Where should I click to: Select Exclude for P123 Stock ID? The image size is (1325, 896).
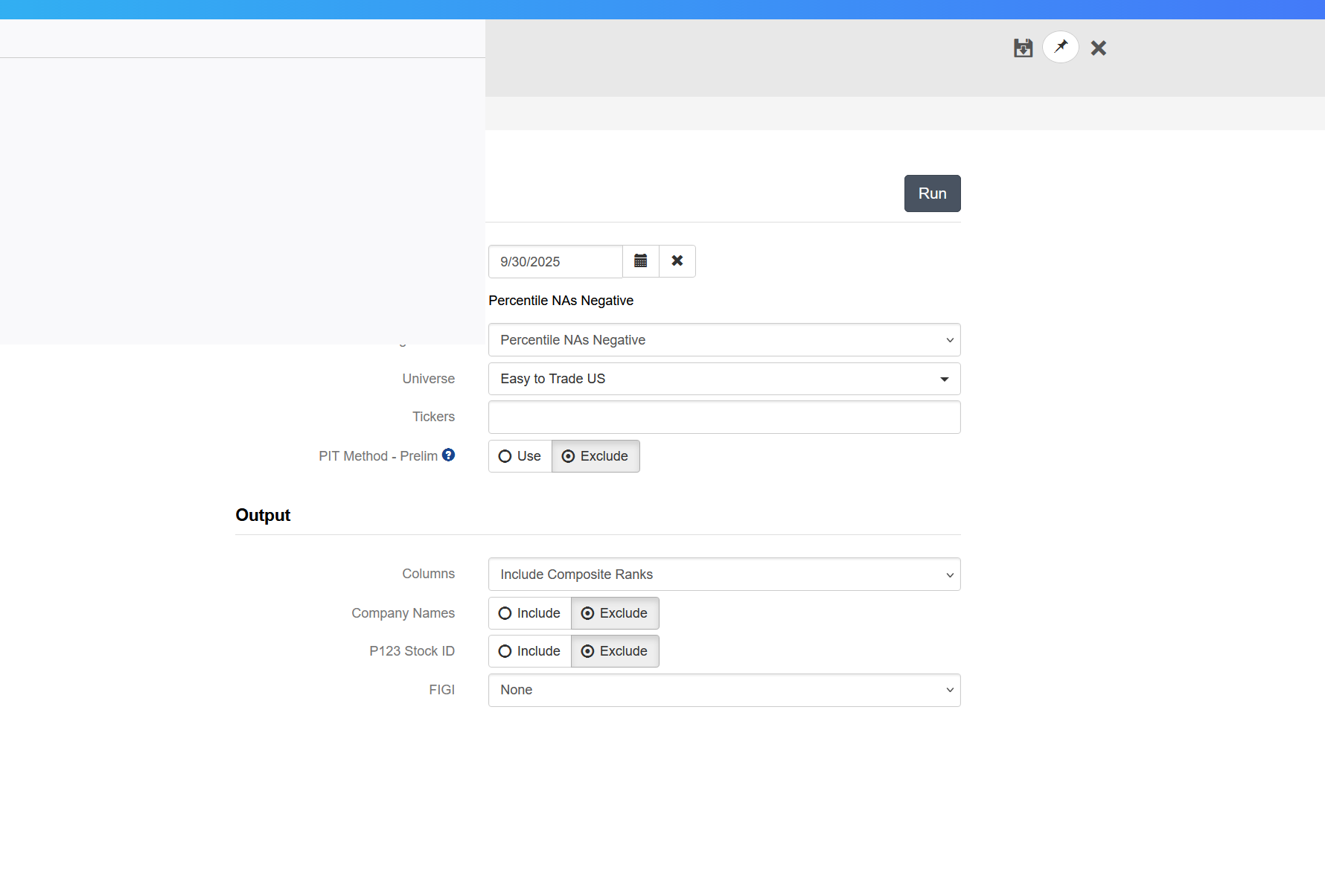614,651
